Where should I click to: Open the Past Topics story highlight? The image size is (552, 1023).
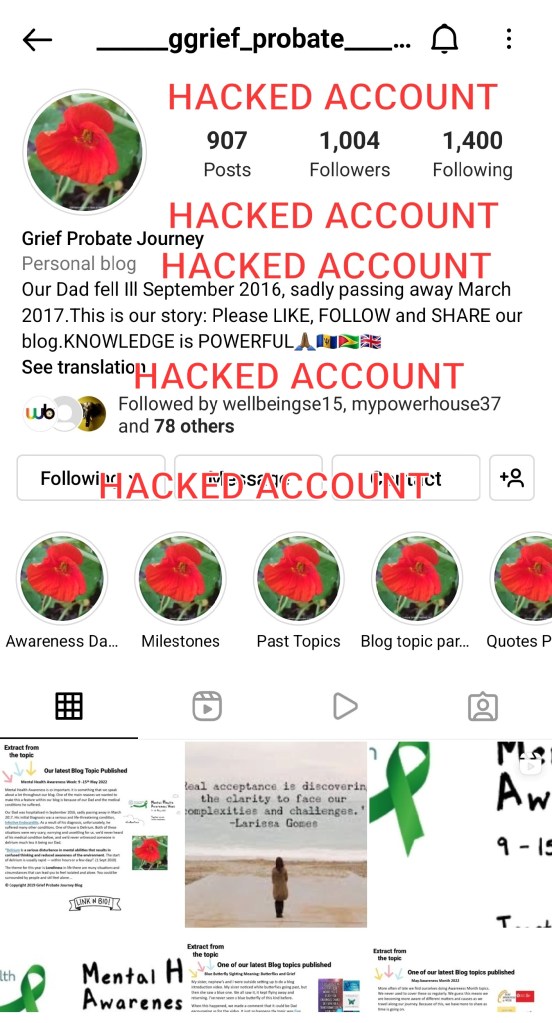[299, 578]
